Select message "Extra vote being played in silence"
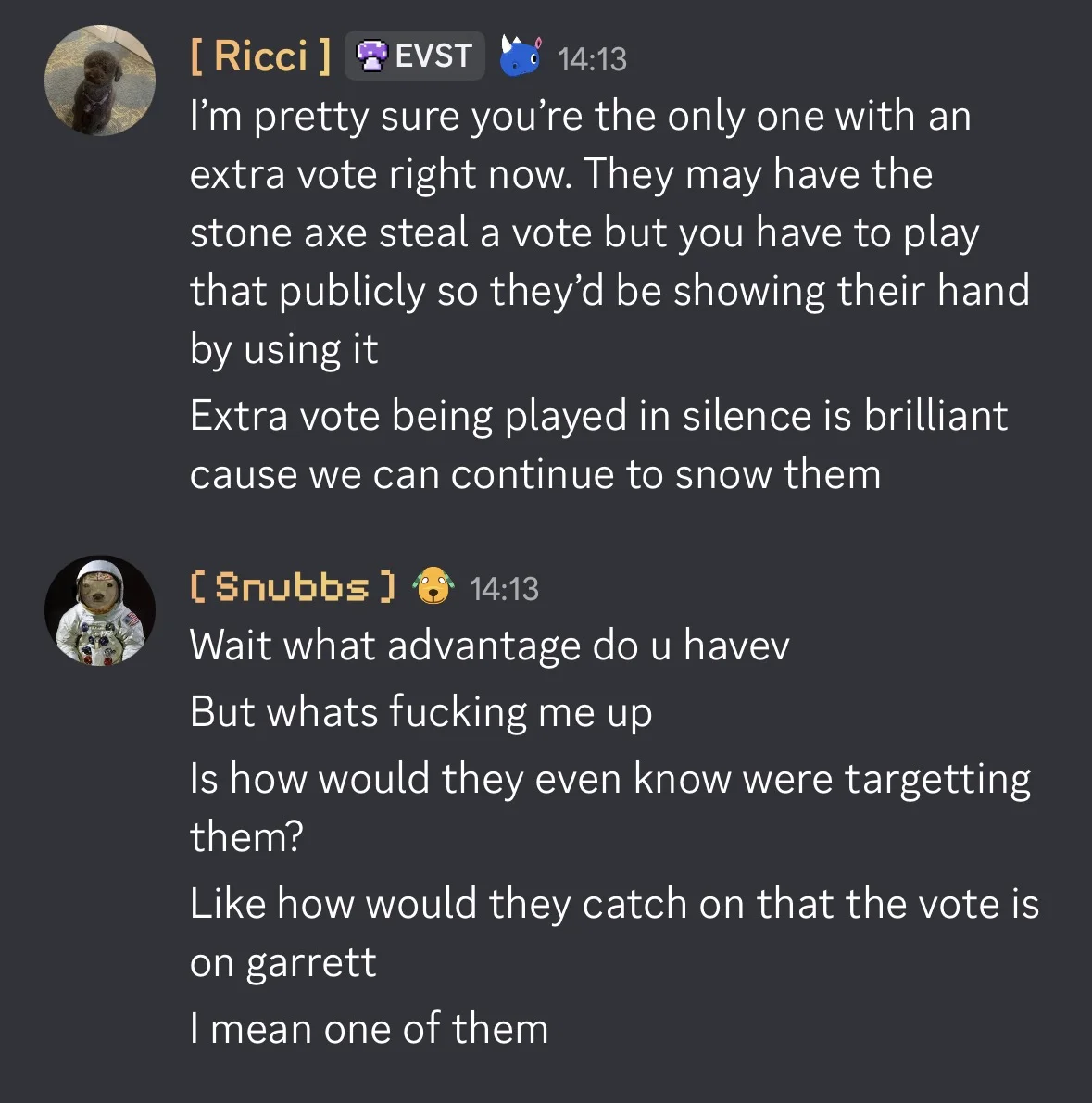This screenshot has height=1103, width=1092. [x=598, y=445]
